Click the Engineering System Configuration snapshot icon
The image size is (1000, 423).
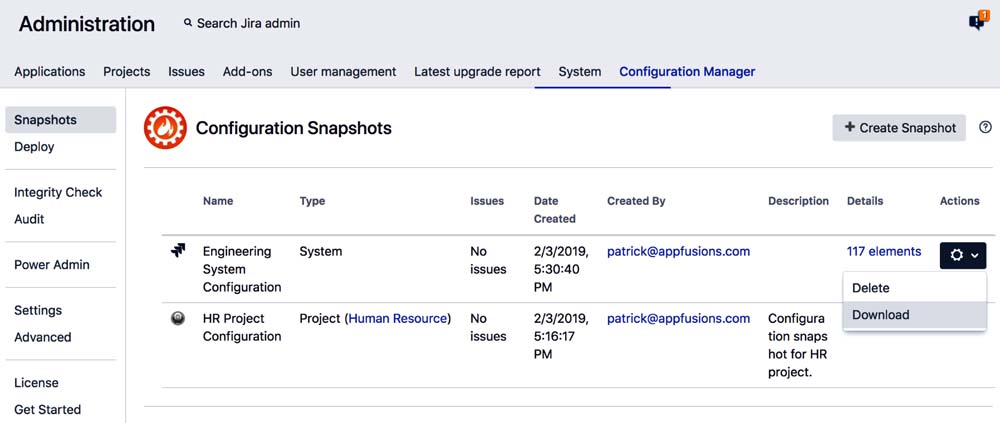(x=178, y=252)
